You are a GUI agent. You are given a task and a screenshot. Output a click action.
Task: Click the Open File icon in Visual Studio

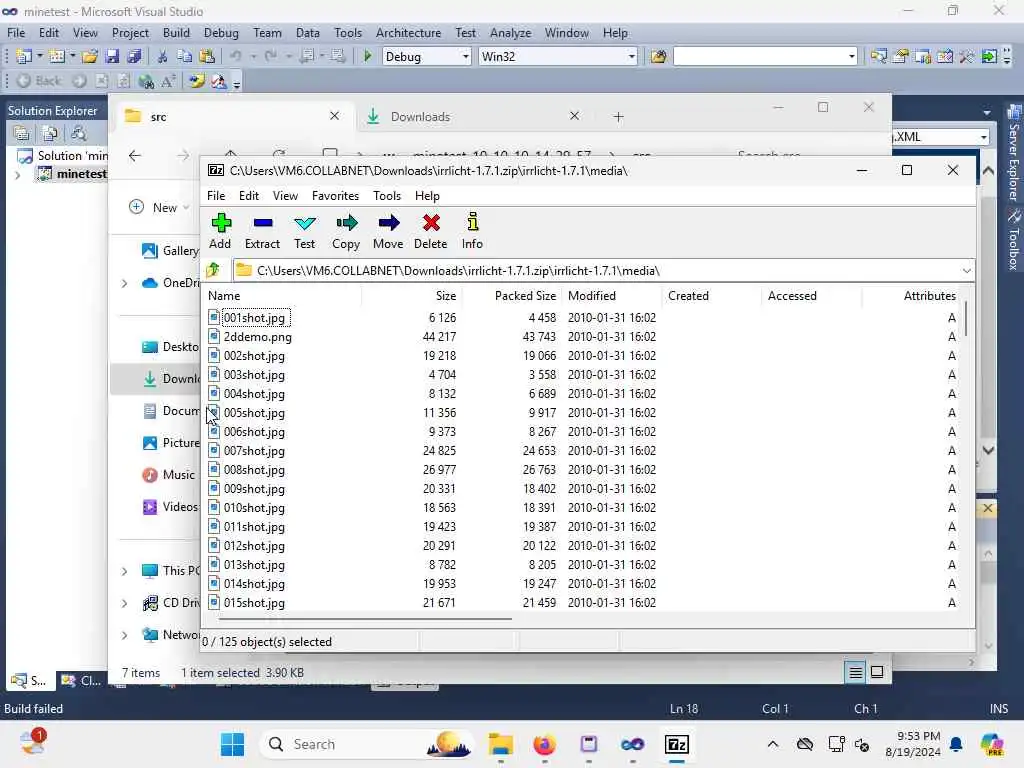(90, 57)
